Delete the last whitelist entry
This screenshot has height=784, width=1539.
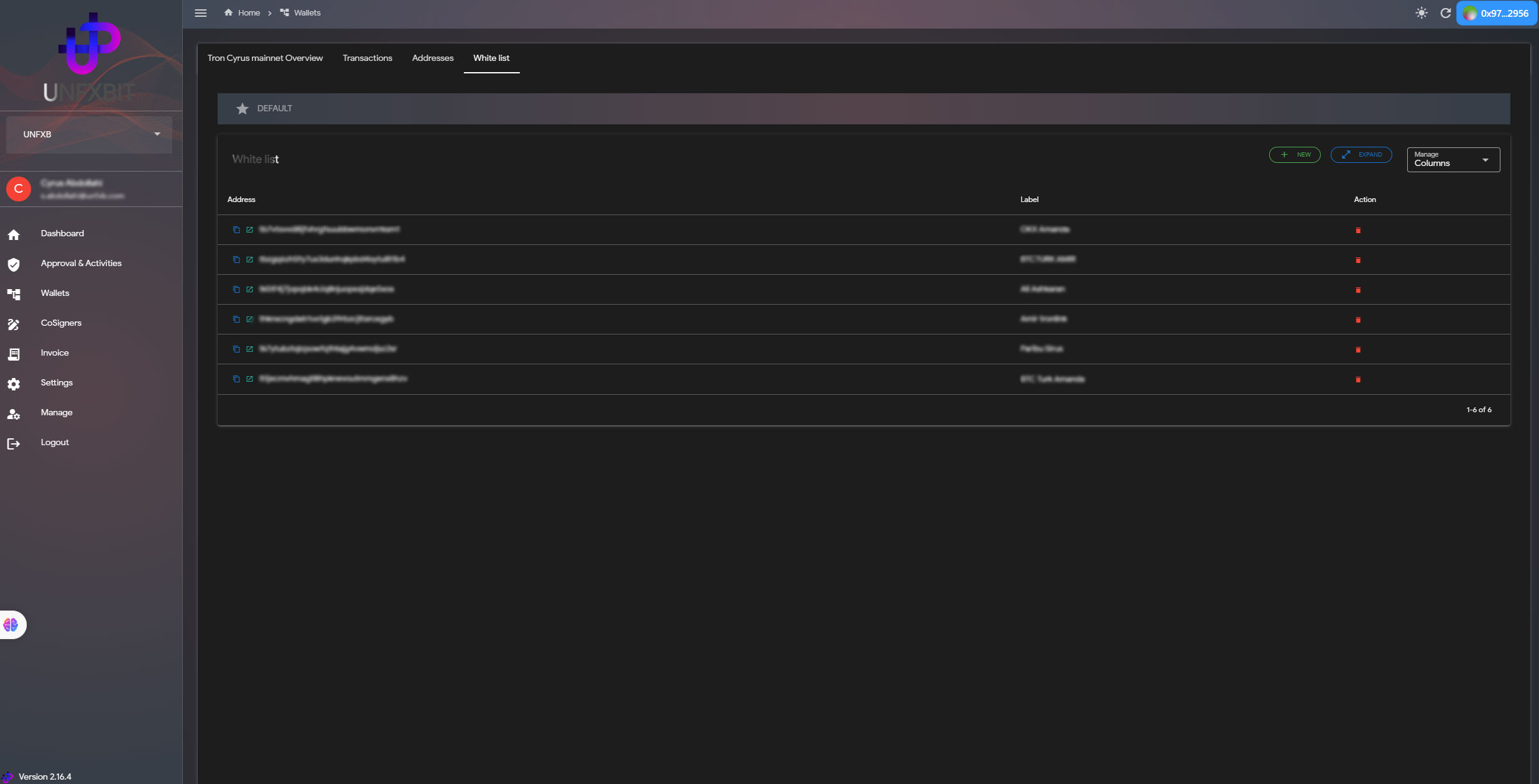[x=1358, y=379]
